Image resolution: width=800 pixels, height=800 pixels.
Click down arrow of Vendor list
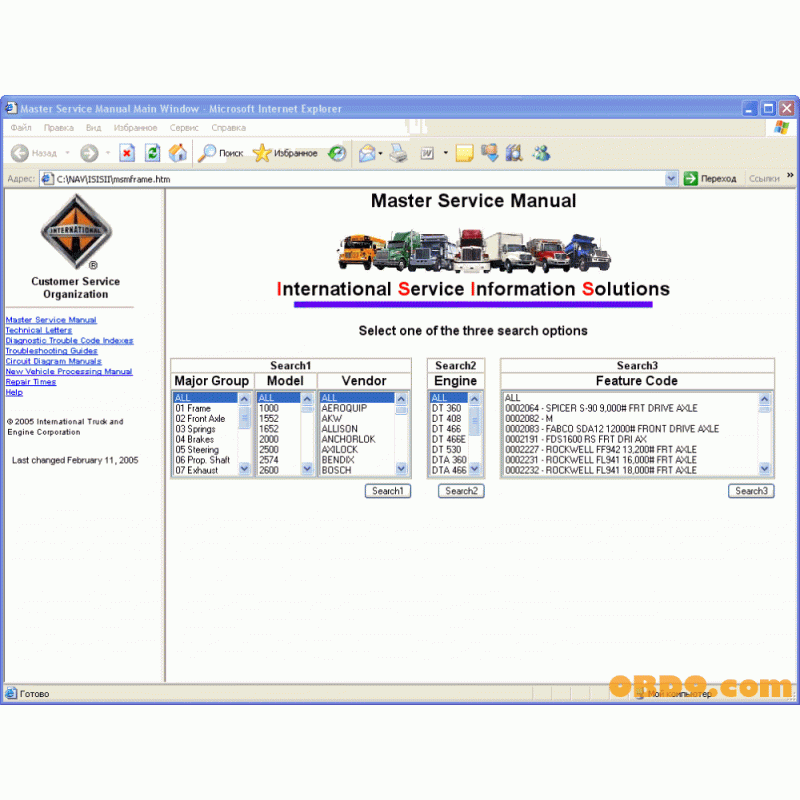pos(402,468)
